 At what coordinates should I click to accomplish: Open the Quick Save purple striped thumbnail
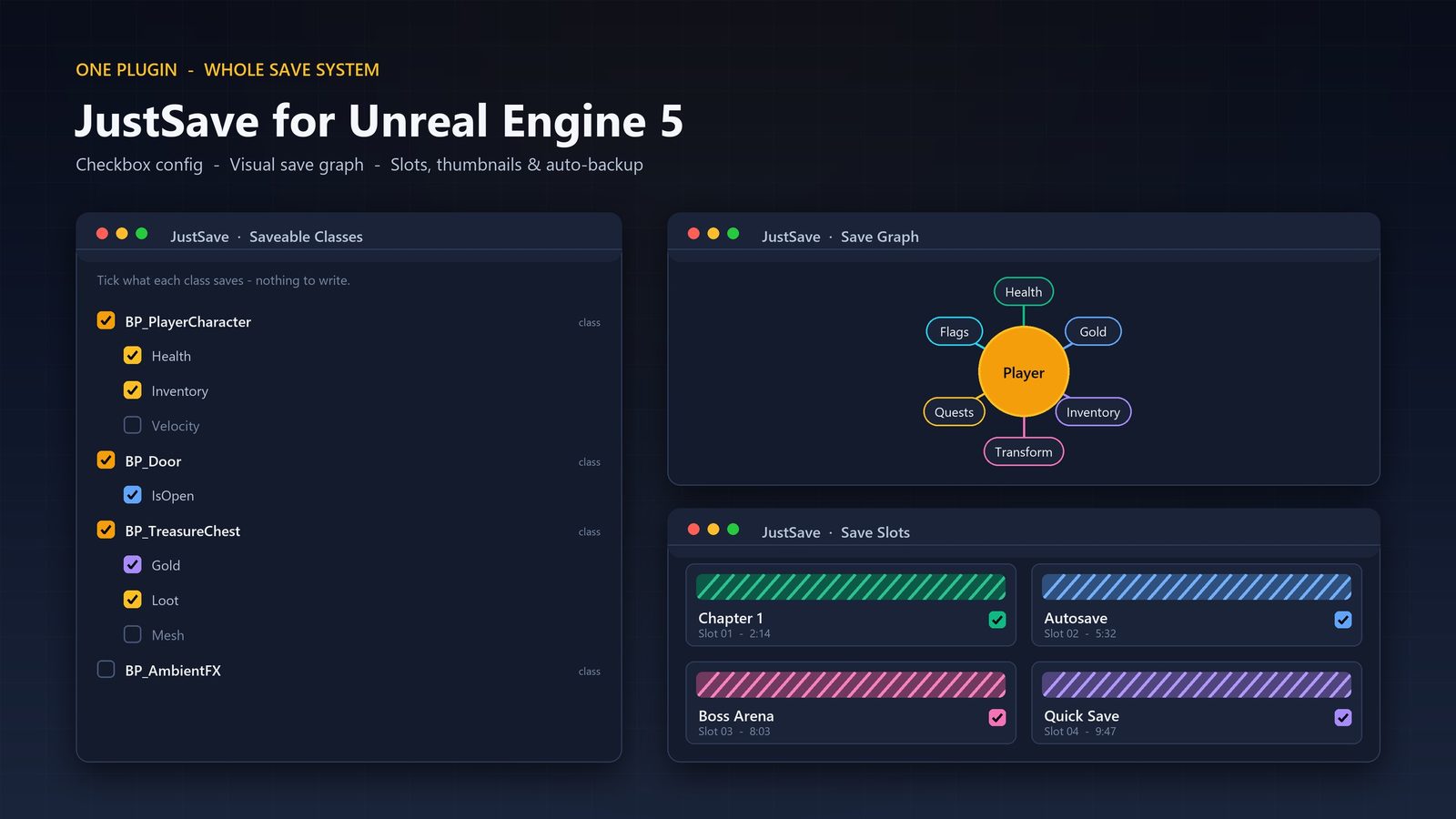pos(1197,684)
